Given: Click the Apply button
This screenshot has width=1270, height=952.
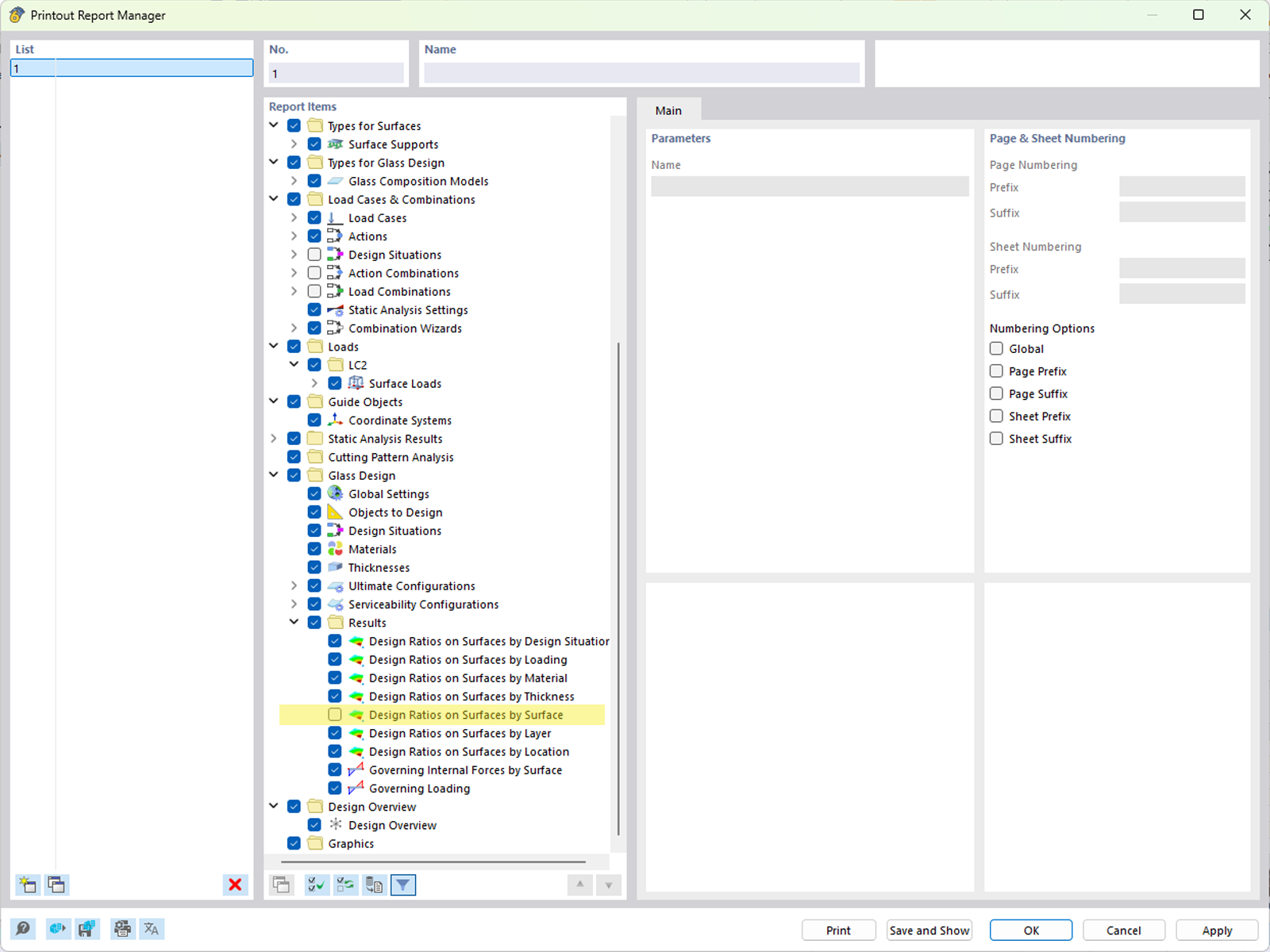Looking at the screenshot, I should 1217,930.
